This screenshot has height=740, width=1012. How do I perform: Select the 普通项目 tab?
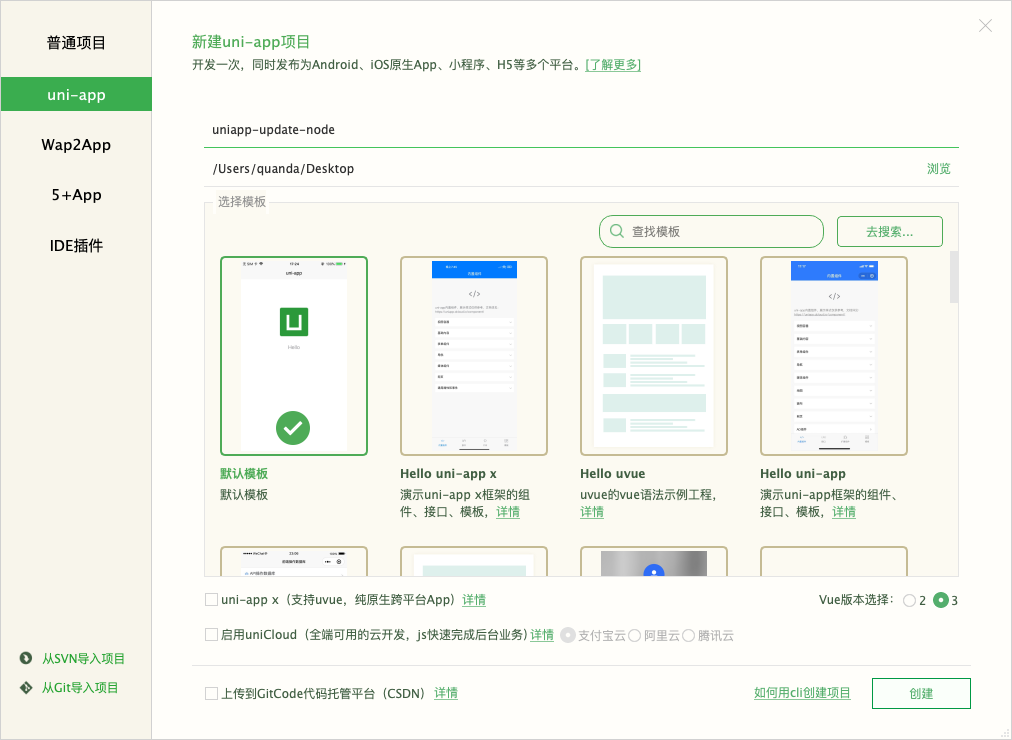point(76,43)
